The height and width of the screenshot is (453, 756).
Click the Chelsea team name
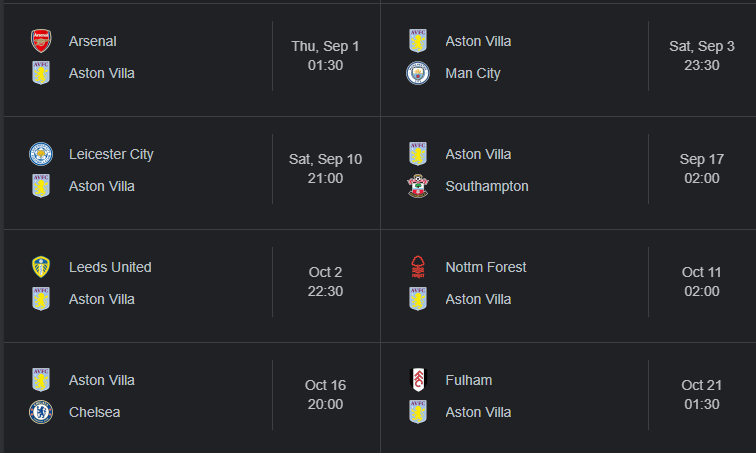[x=94, y=412]
